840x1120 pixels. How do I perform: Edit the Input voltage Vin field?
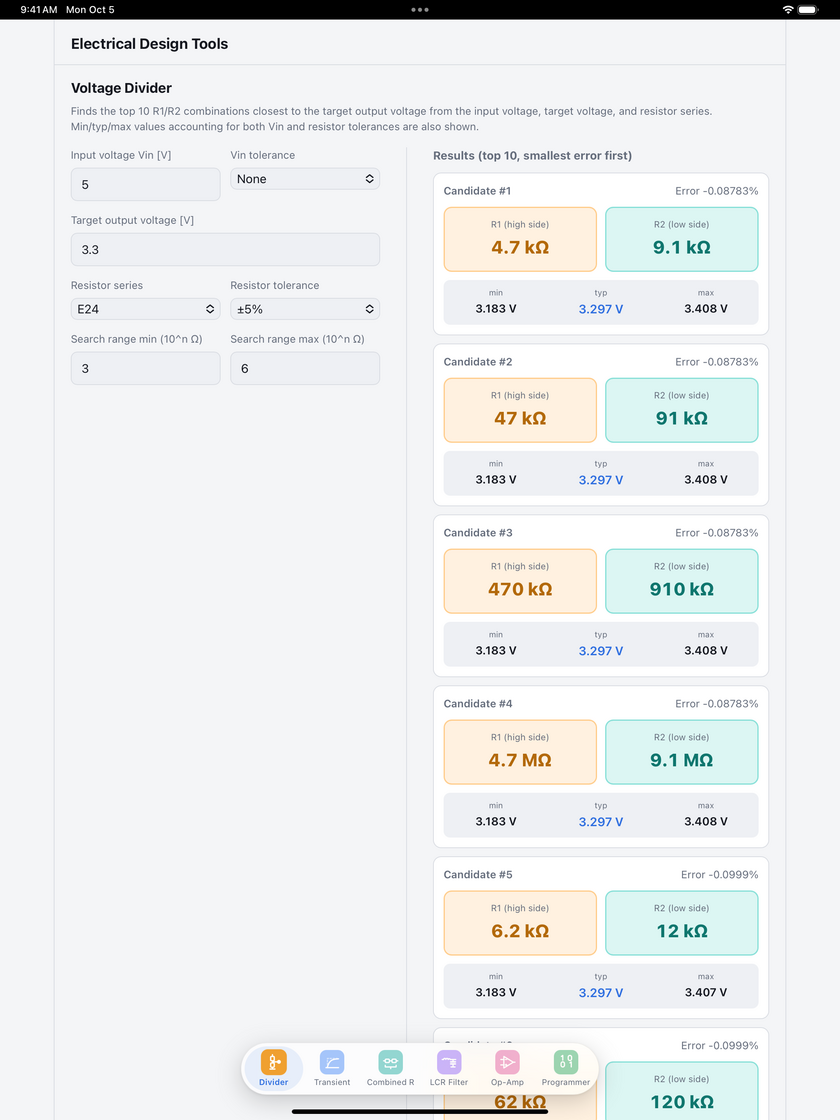146,184
